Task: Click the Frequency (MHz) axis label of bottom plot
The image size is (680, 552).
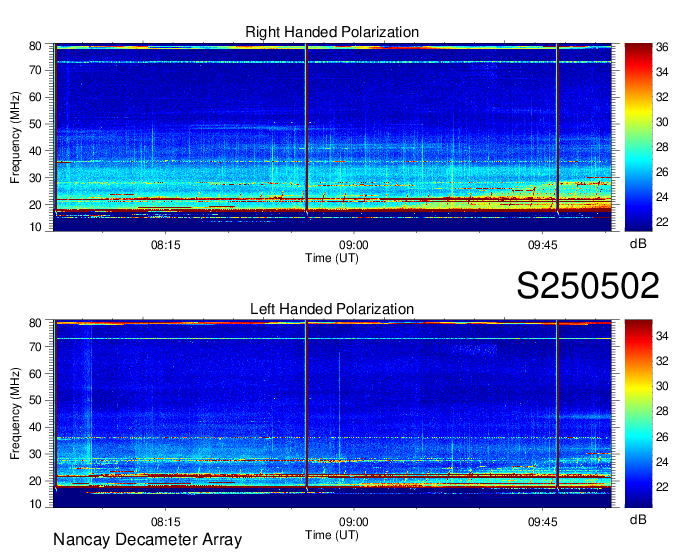Action: [x=15, y=414]
